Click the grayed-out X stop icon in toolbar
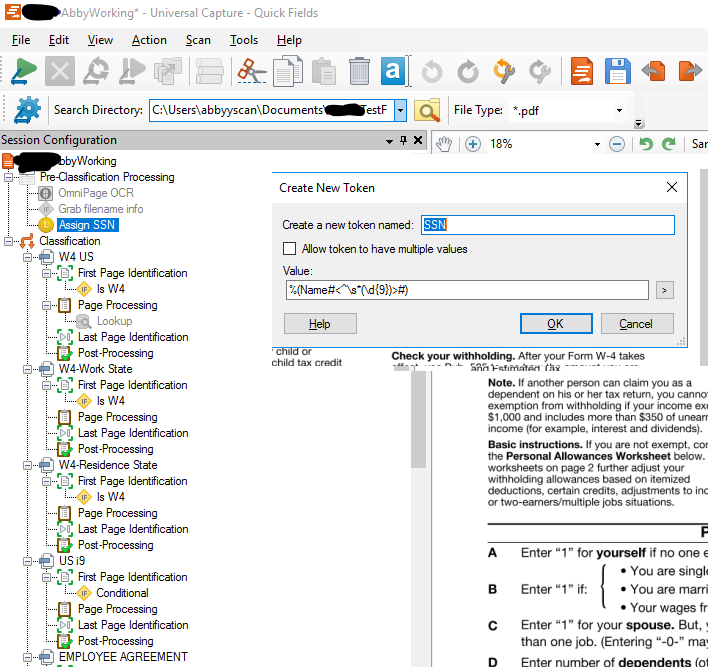Viewport: 708px width, 667px height. click(x=60, y=71)
